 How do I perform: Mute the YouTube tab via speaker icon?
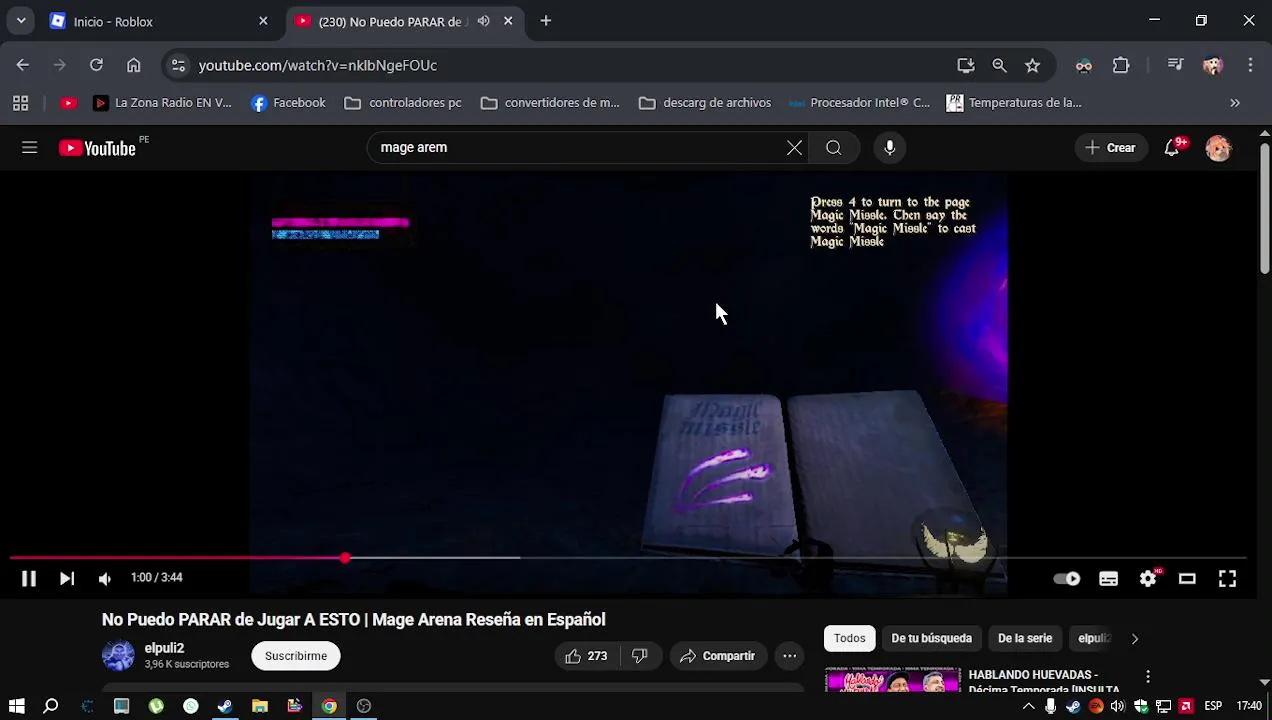[484, 21]
